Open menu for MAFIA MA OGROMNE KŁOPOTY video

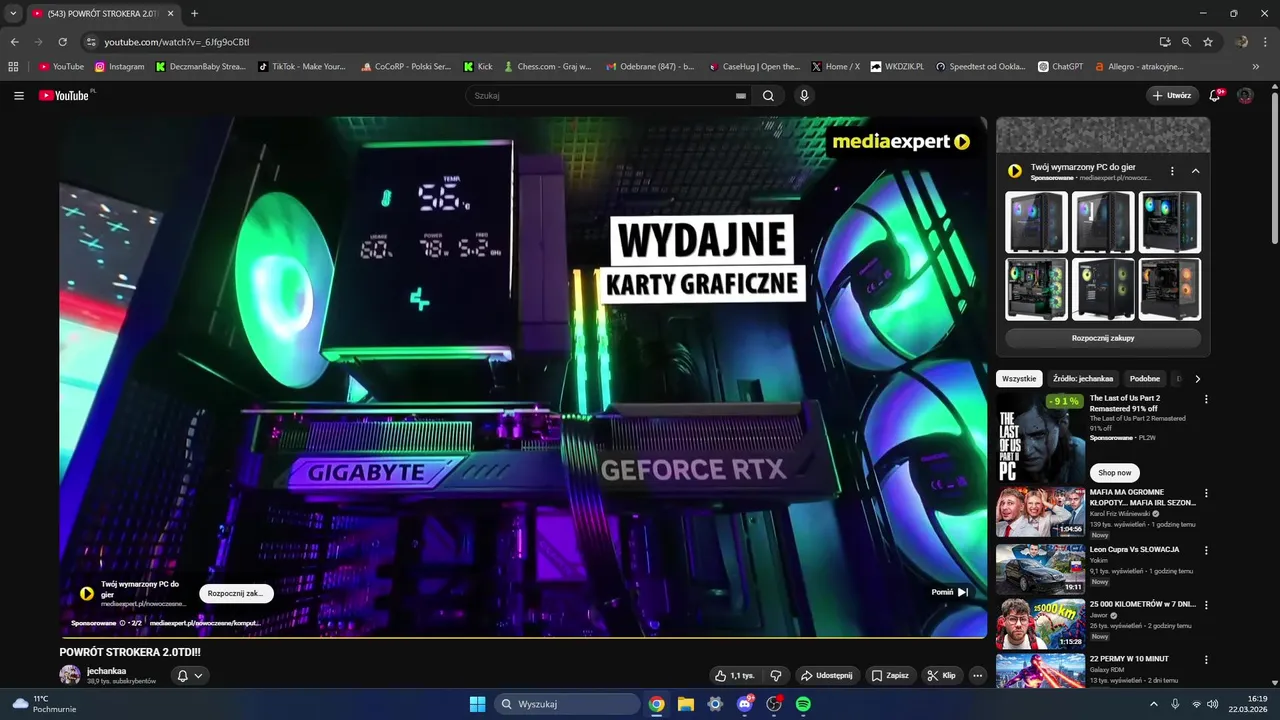1206,493
